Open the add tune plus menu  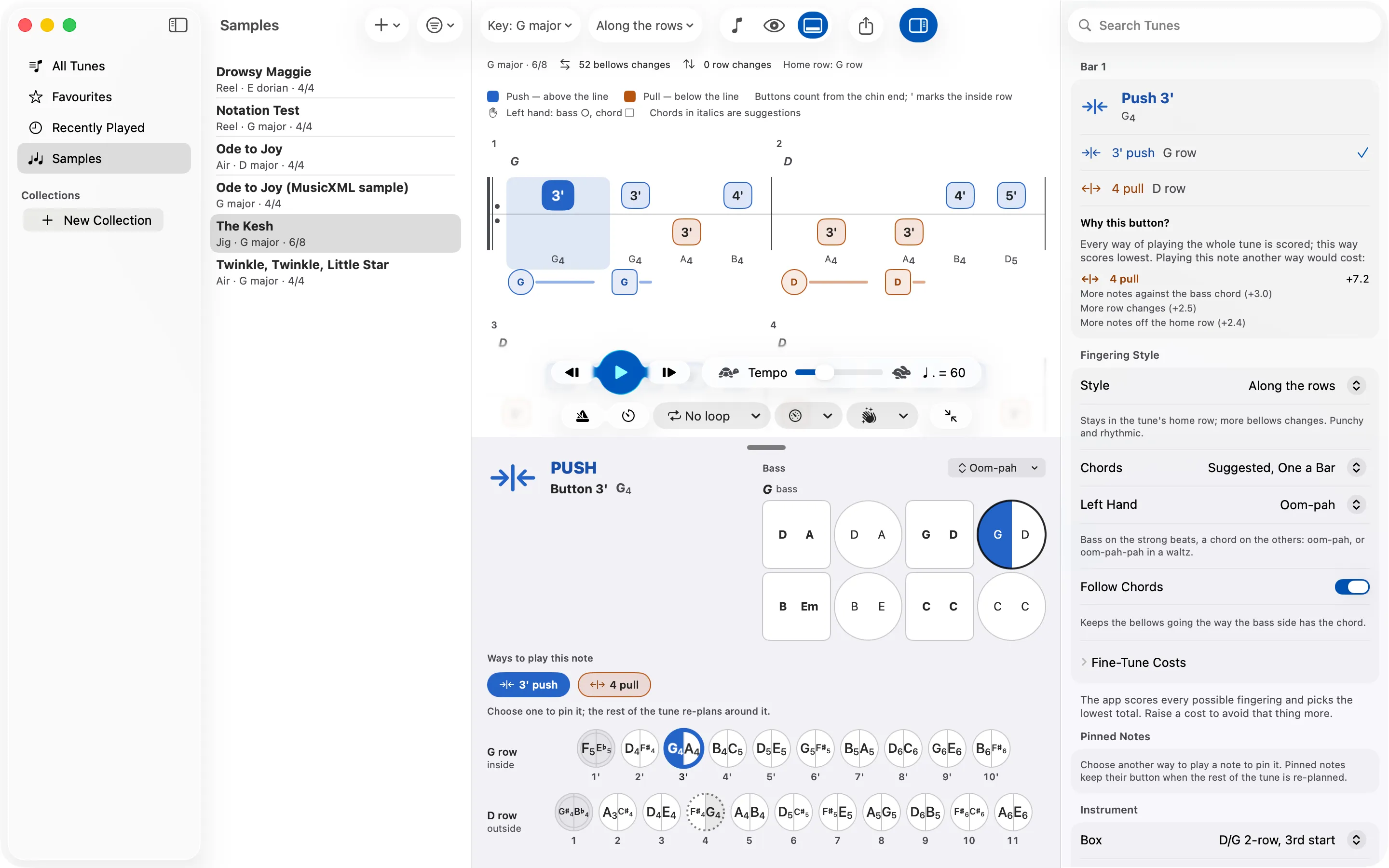click(x=387, y=25)
